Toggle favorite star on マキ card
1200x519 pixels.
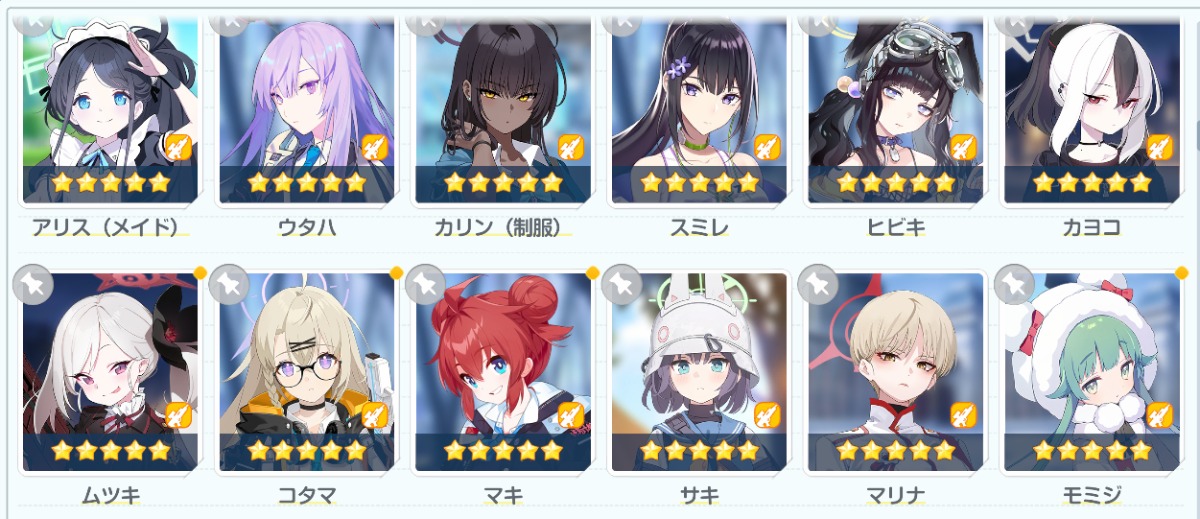[425, 284]
